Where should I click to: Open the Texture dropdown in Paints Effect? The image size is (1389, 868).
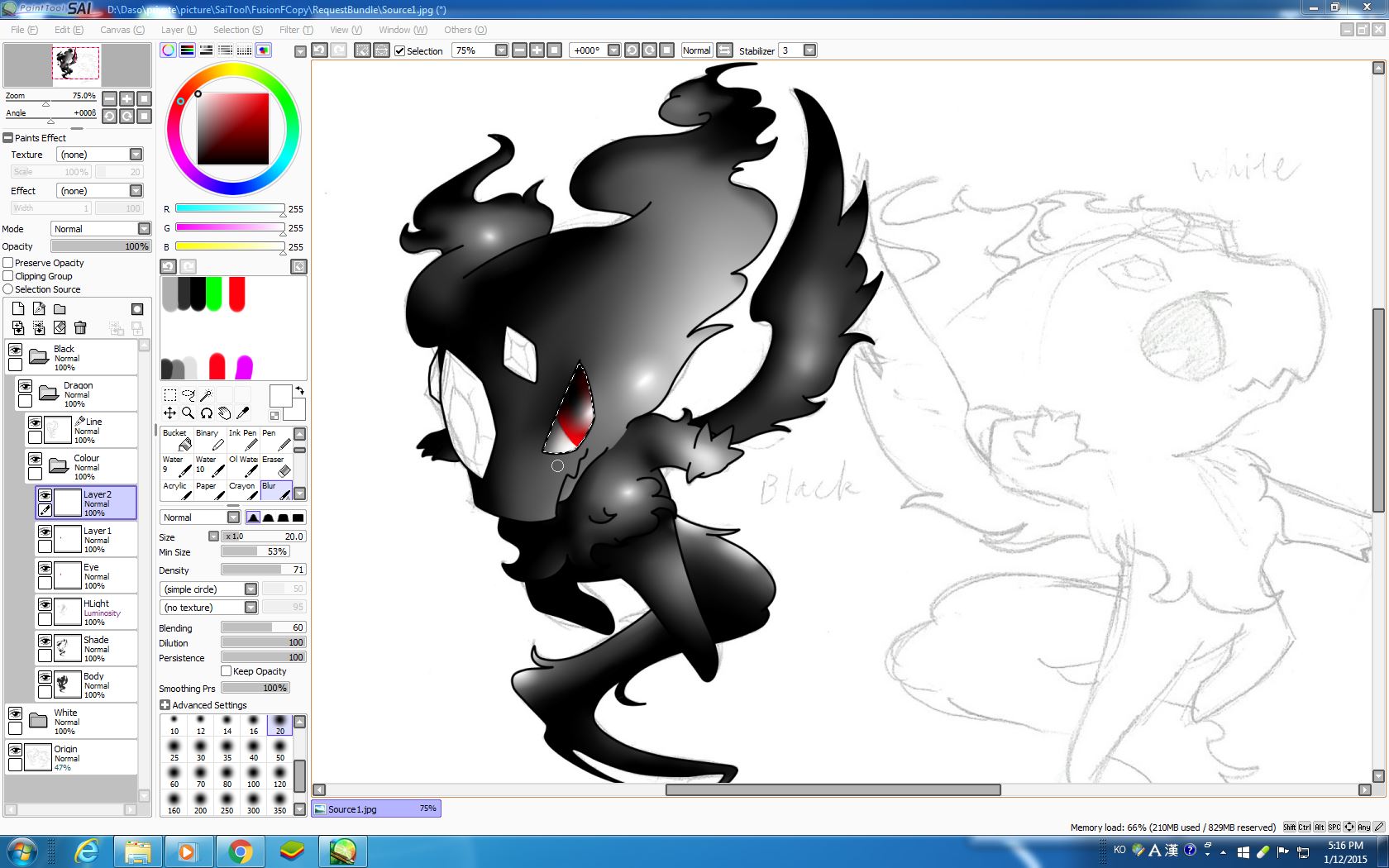[x=136, y=155]
